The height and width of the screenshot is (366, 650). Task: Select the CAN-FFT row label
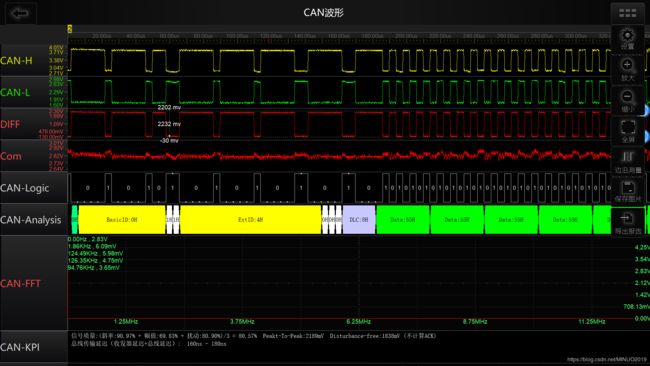20,284
